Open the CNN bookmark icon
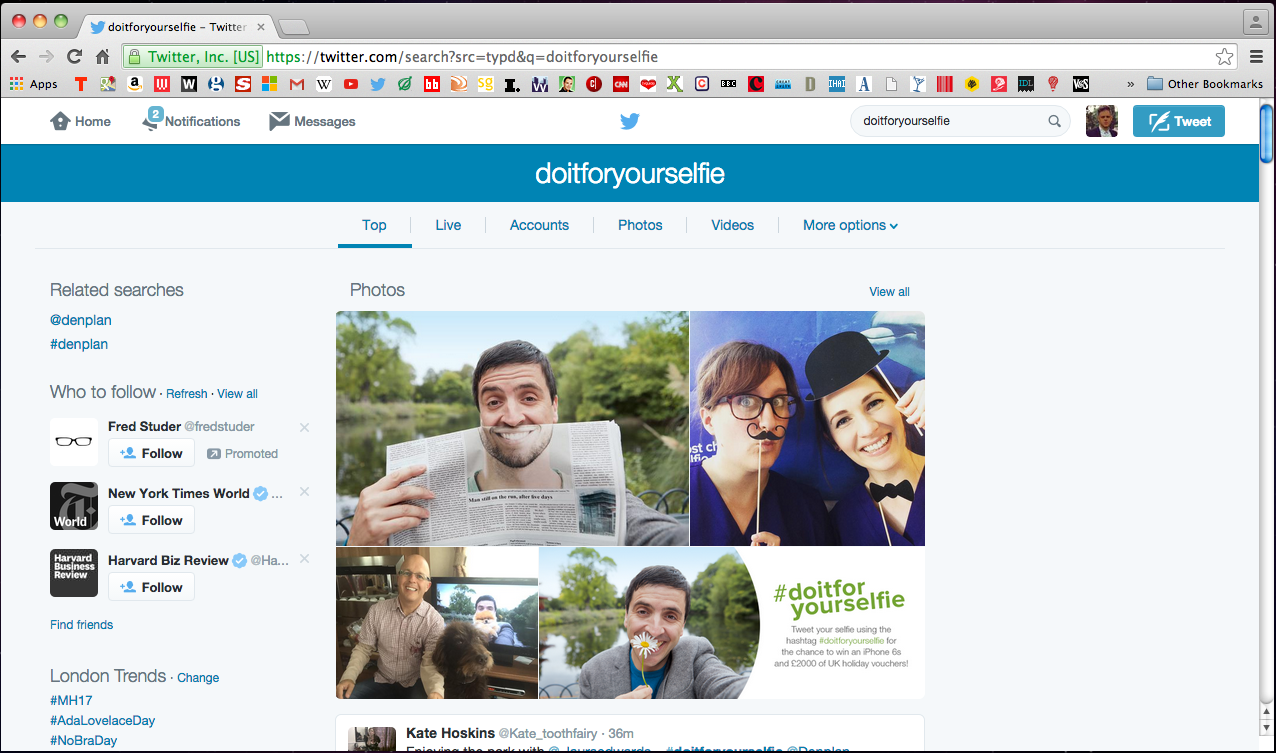Image resolution: width=1276 pixels, height=753 pixels. pyautogui.click(x=620, y=84)
